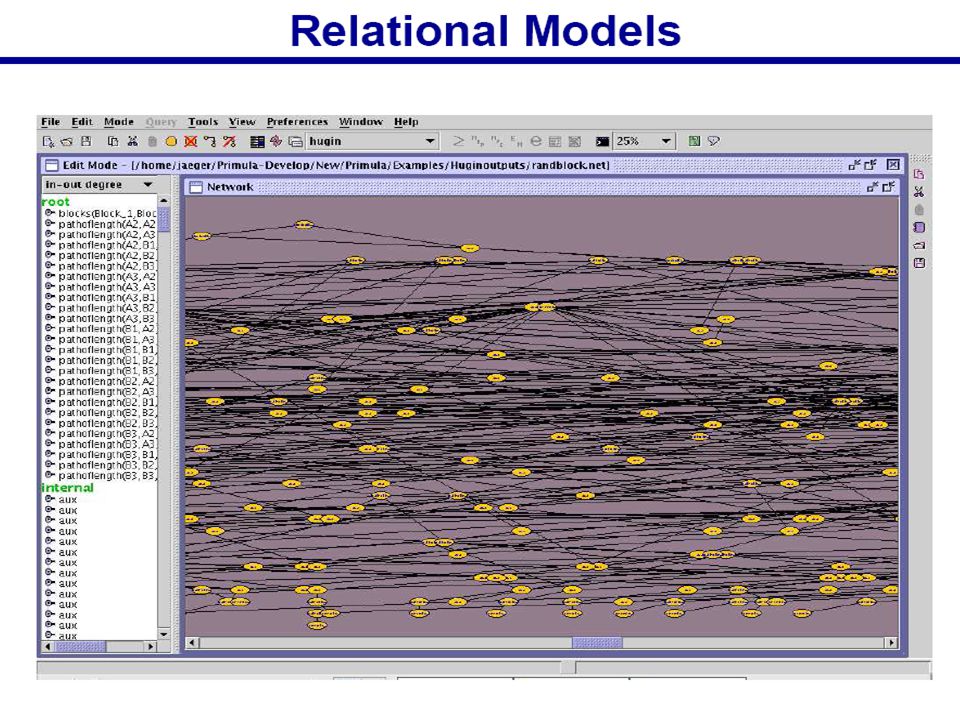This screenshot has height=720, width=960.
Task: Select the pathoflength(A3,A2 row text
Action: 107,276
